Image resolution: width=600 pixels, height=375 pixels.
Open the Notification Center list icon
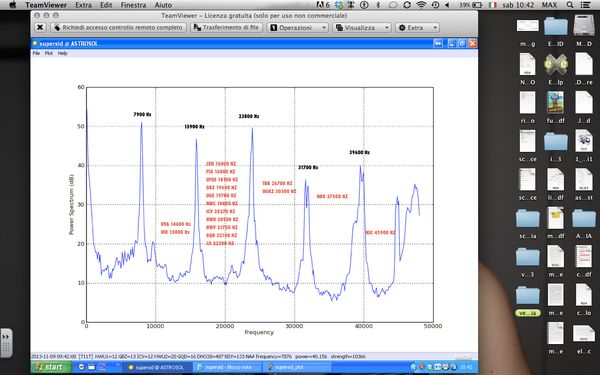point(585,5)
